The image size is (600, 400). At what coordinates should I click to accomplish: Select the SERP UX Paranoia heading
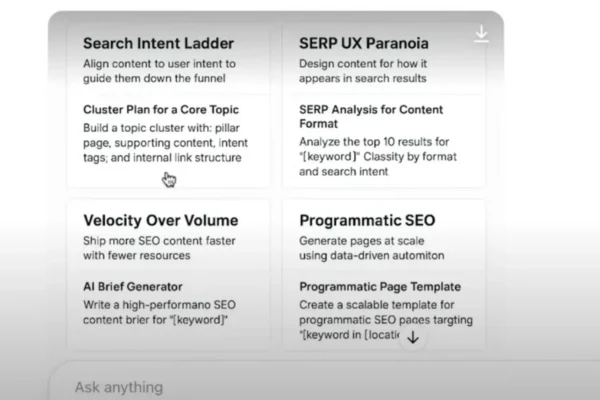point(364,43)
